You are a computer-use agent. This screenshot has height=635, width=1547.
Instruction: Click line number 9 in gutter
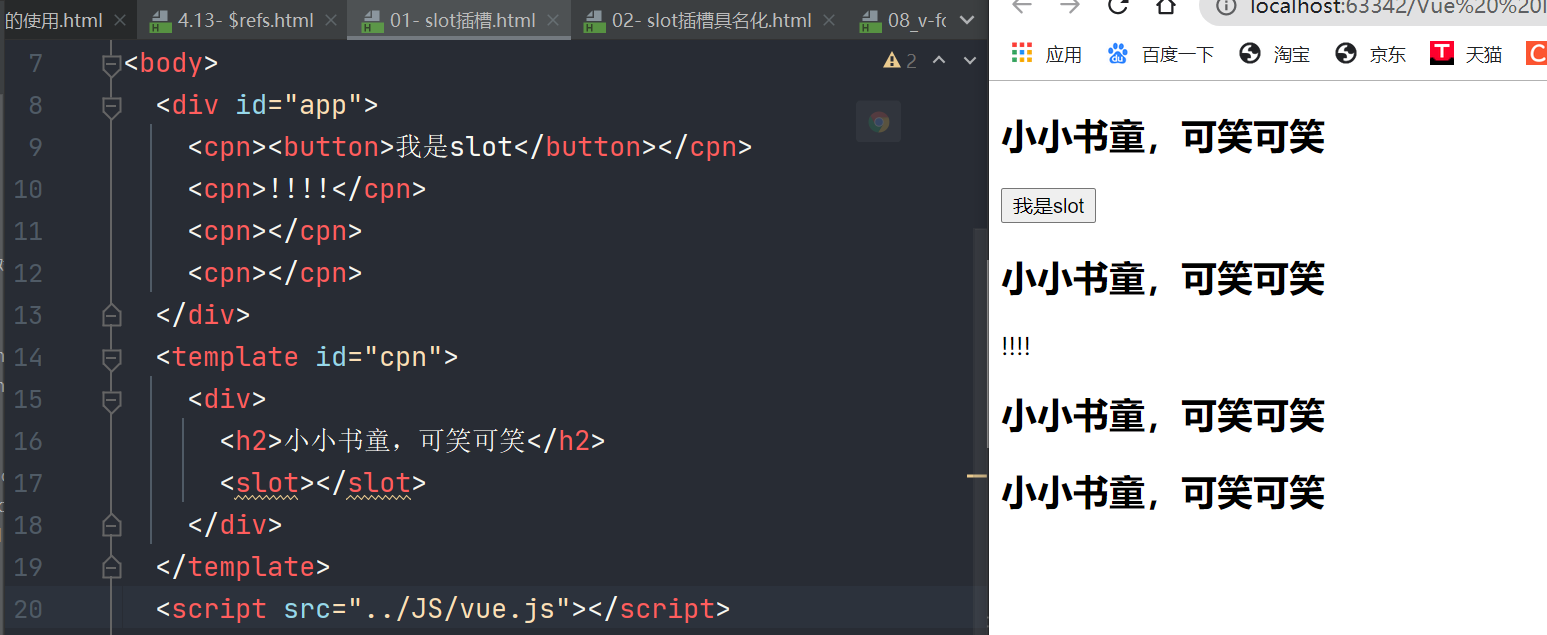click(x=35, y=148)
